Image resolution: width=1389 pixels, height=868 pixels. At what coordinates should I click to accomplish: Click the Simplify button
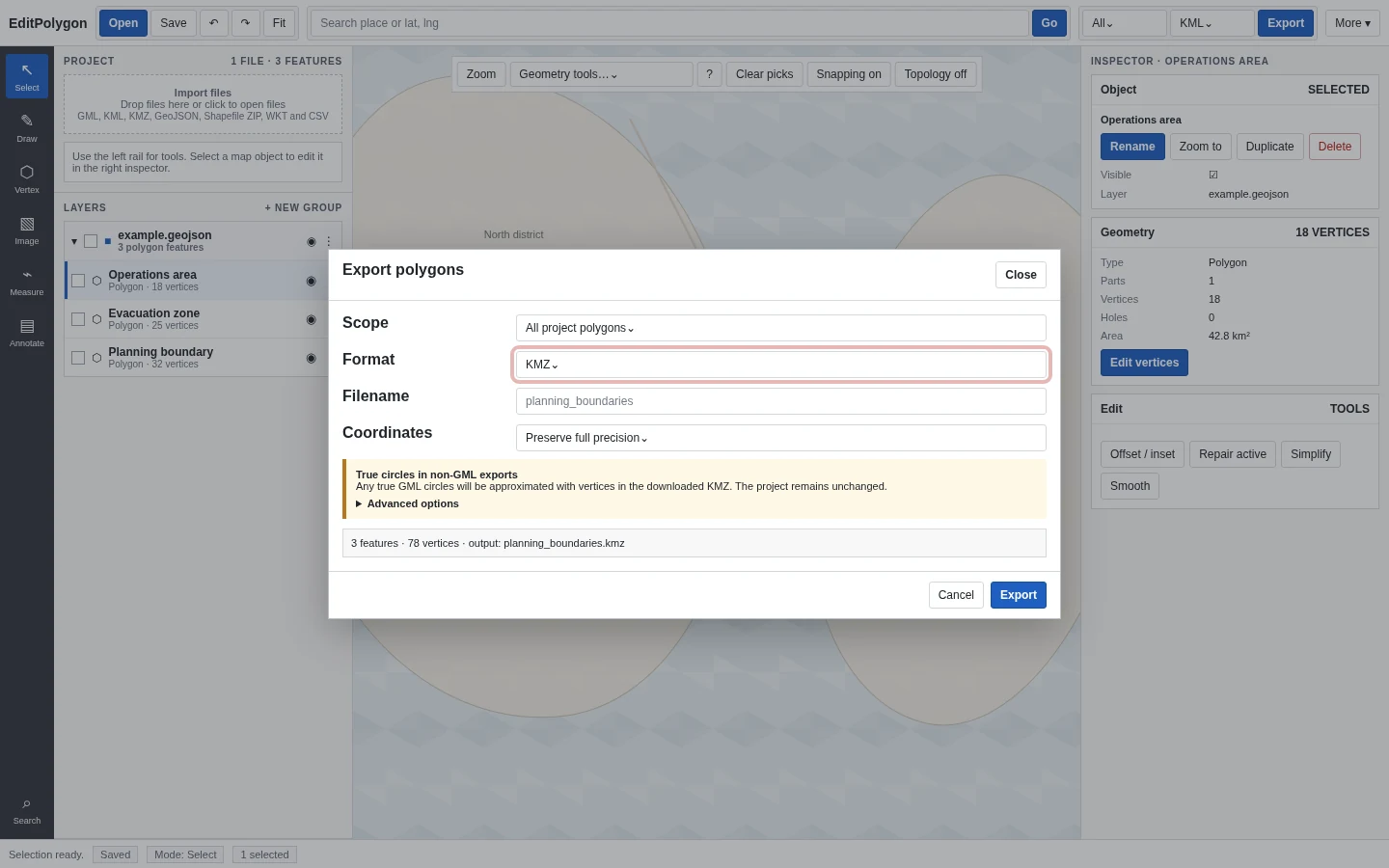click(x=1311, y=454)
